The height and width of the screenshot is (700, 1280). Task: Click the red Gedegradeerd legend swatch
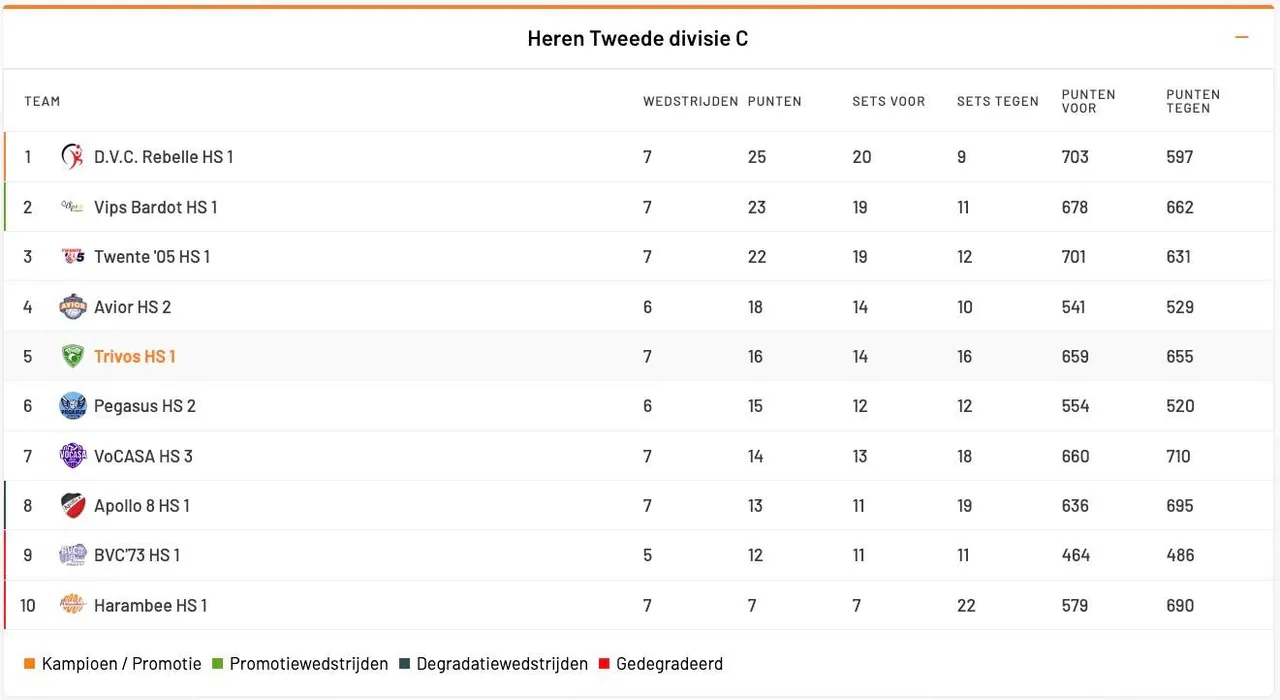[x=604, y=664]
